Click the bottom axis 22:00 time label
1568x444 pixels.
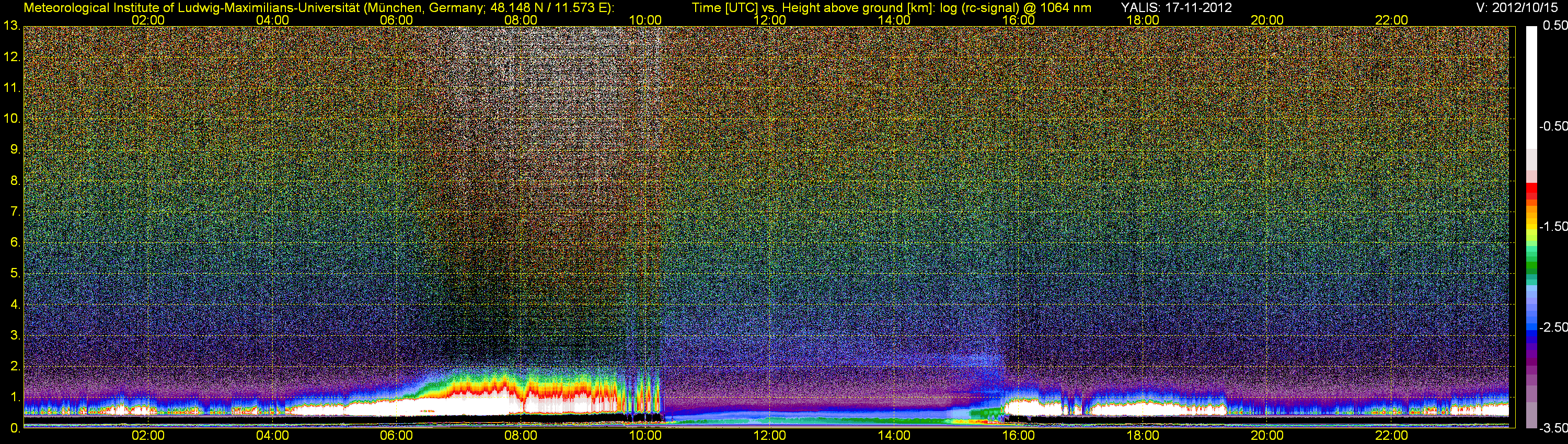pyautogui.click(x=1391, y=436)
